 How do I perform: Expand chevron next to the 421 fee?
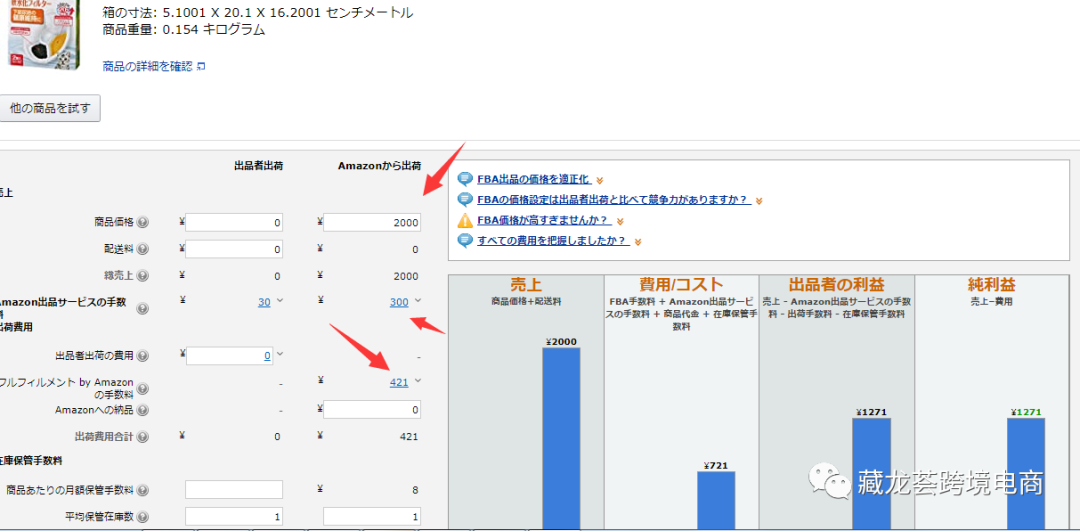pos(417,381)
